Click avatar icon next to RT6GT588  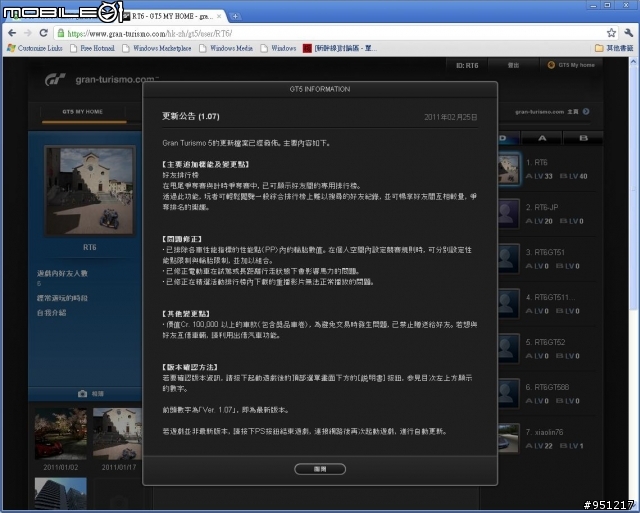509,393
